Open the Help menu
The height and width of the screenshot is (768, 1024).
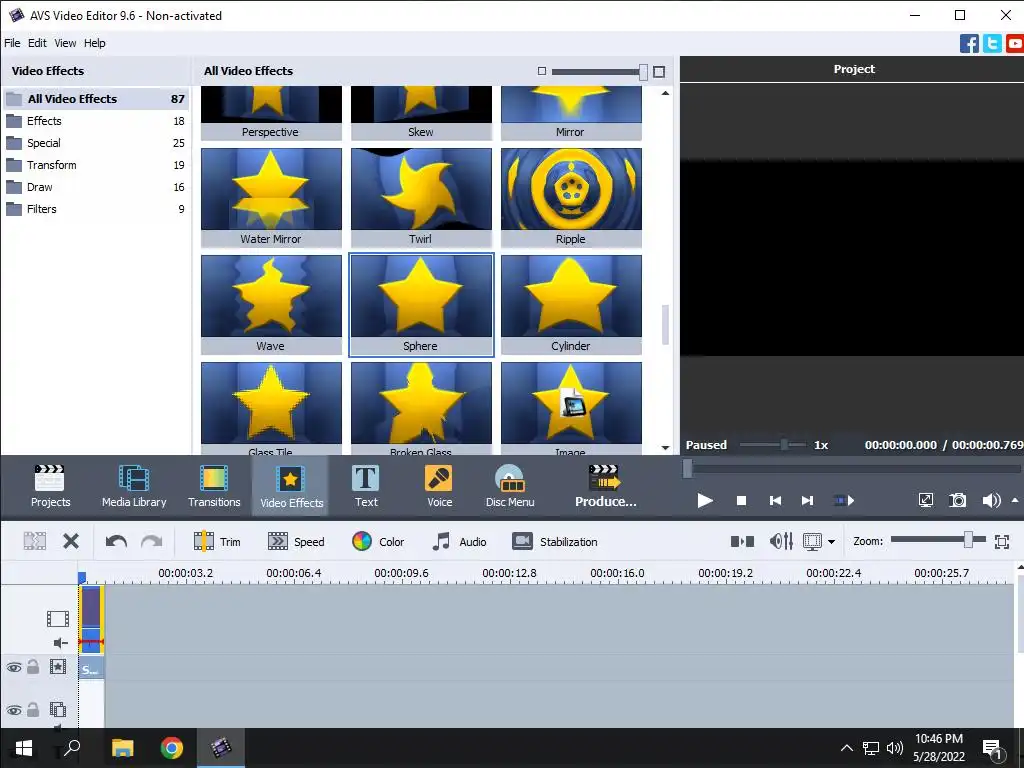click(x=95, y=43)
